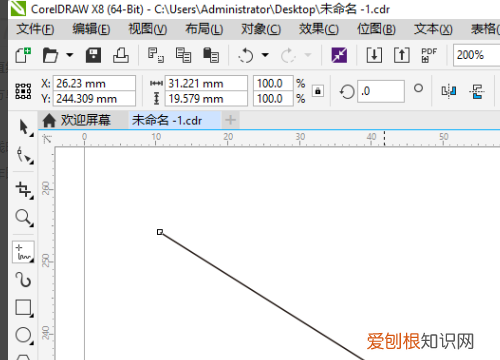
Task: Click the New document icon
Action: pos(23,55)
